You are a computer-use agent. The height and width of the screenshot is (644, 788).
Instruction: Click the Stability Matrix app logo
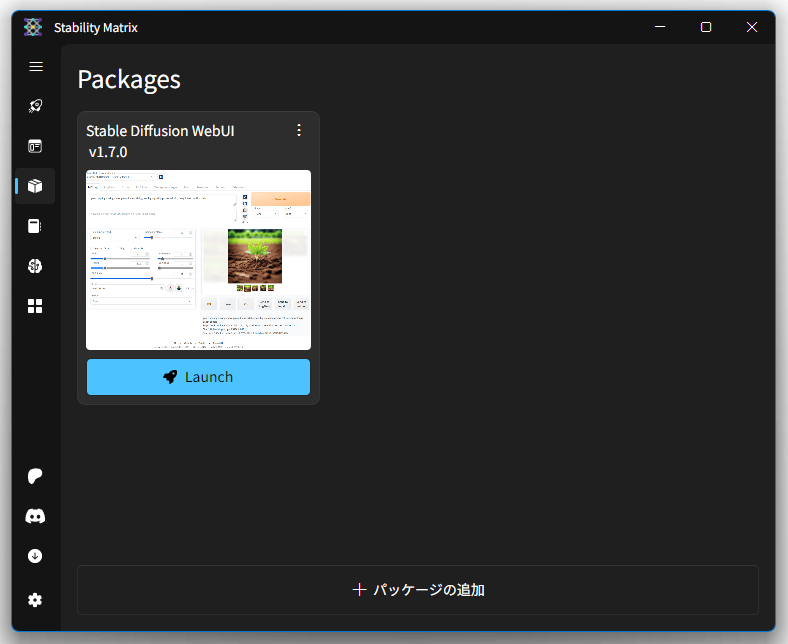(33, 27)
